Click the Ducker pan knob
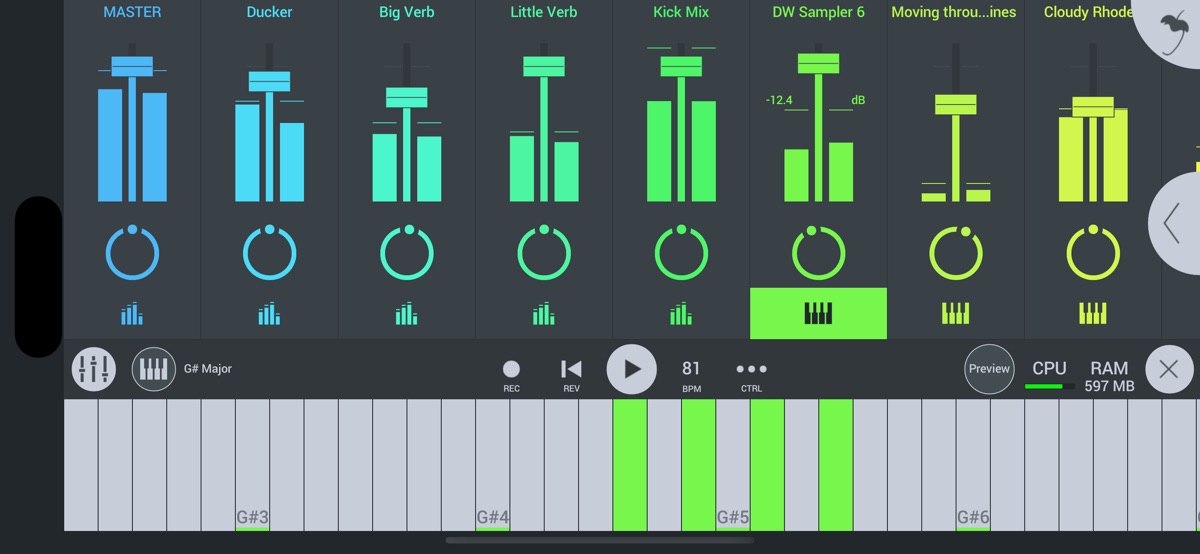 269,253
